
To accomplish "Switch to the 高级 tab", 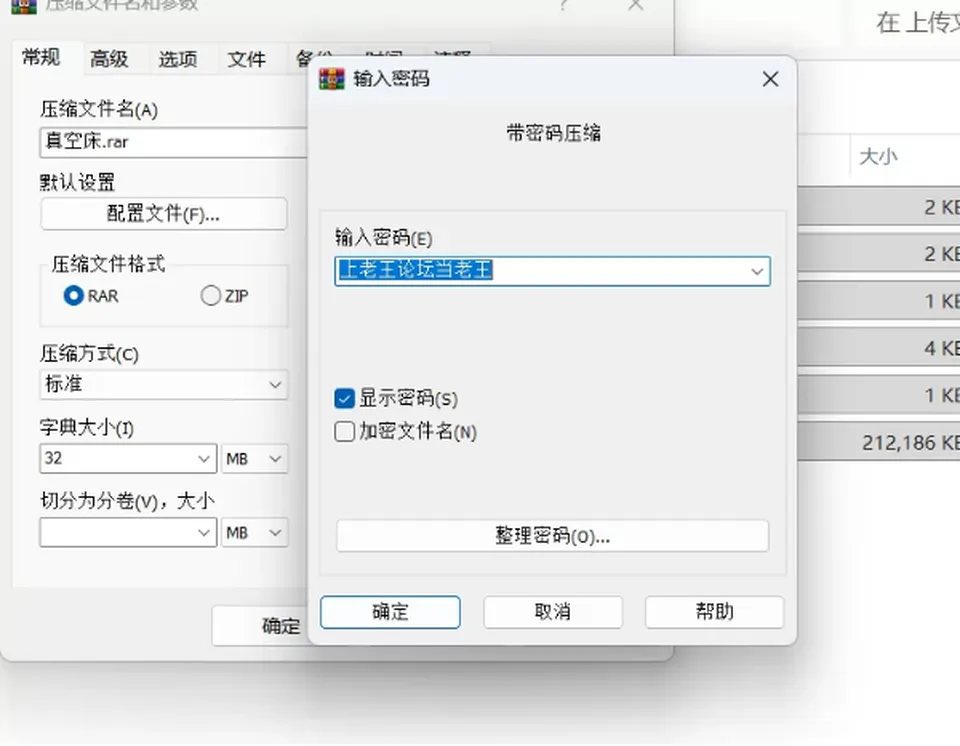I will tap(110, 59).
